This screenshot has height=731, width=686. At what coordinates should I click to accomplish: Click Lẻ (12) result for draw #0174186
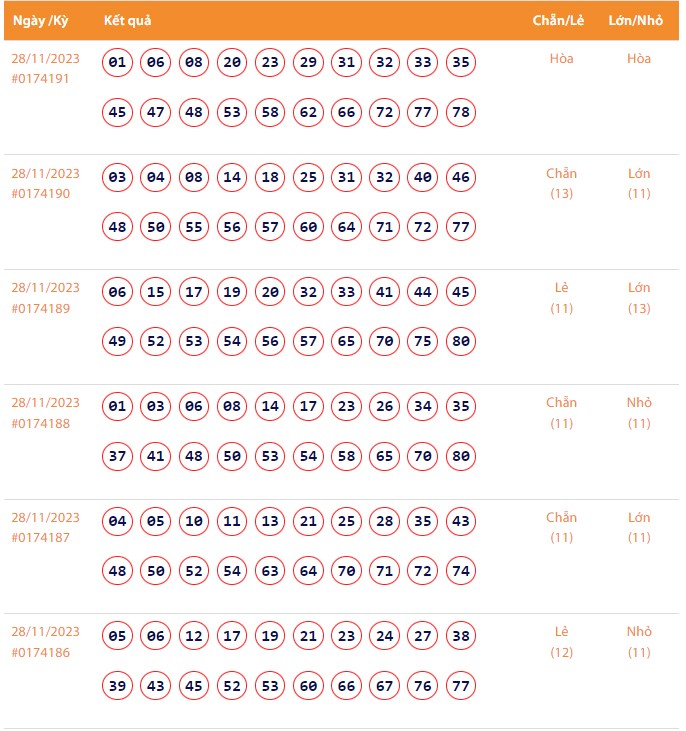(x=561, y=642)
